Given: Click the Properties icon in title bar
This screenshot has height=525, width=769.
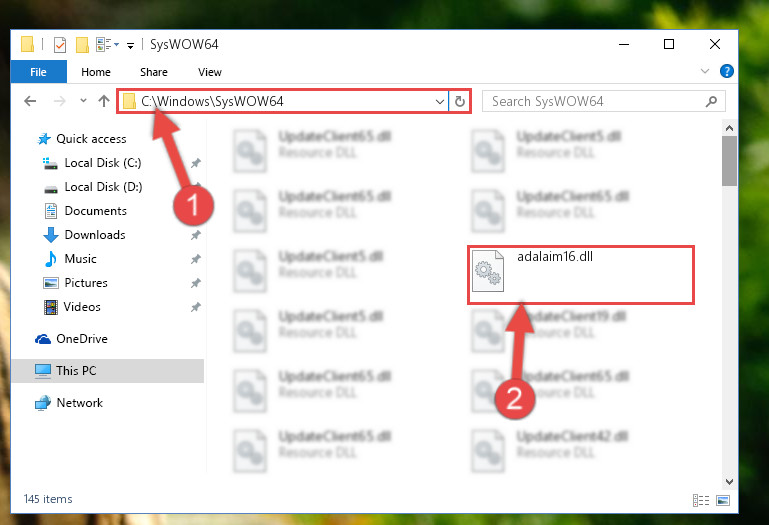Looking at the screenshot, I should click(x=60, y=45).
